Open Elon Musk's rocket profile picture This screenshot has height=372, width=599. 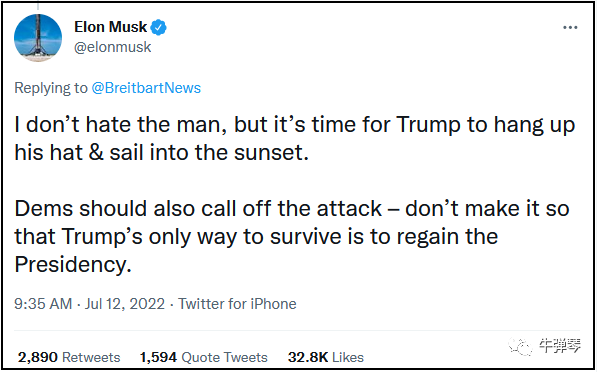pos(38,38)
